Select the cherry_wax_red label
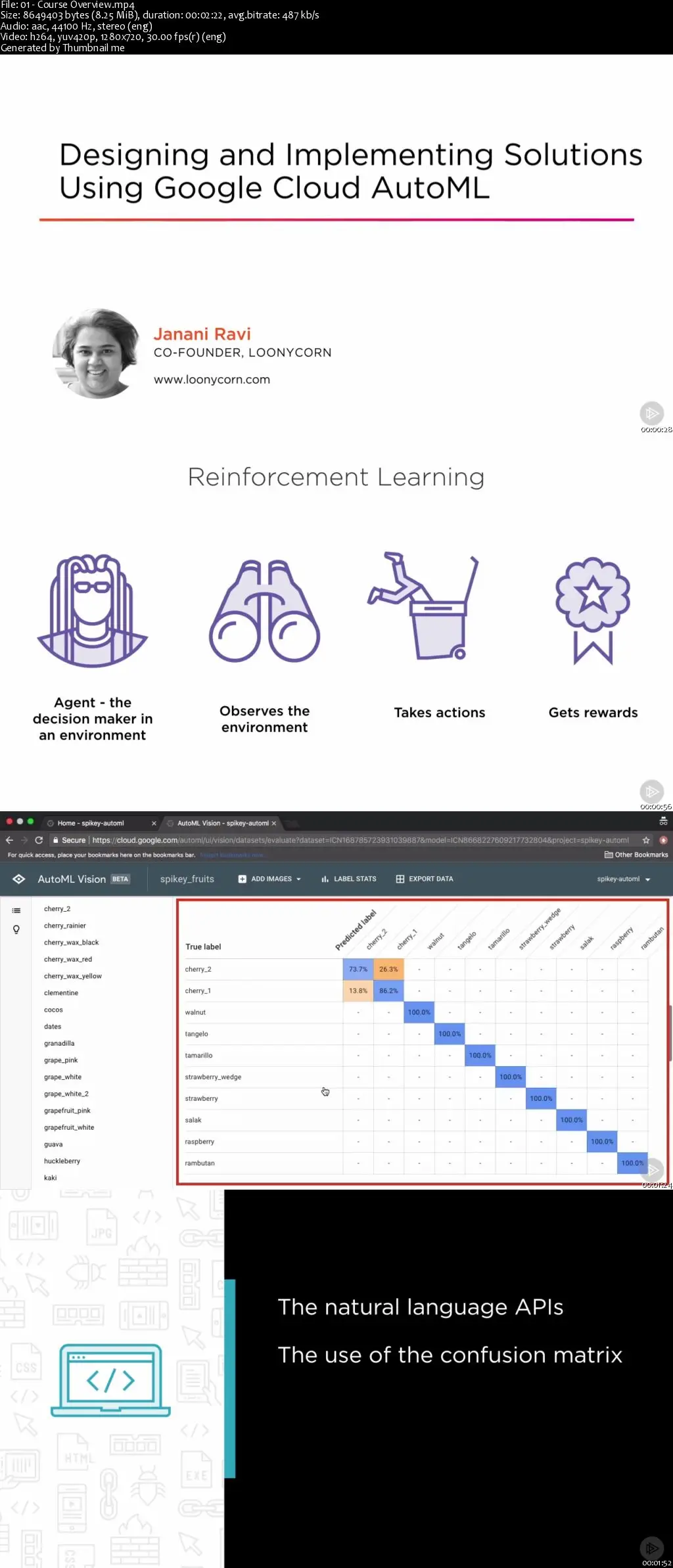Viewport: 673px width, 1568px height. (68, 959)
